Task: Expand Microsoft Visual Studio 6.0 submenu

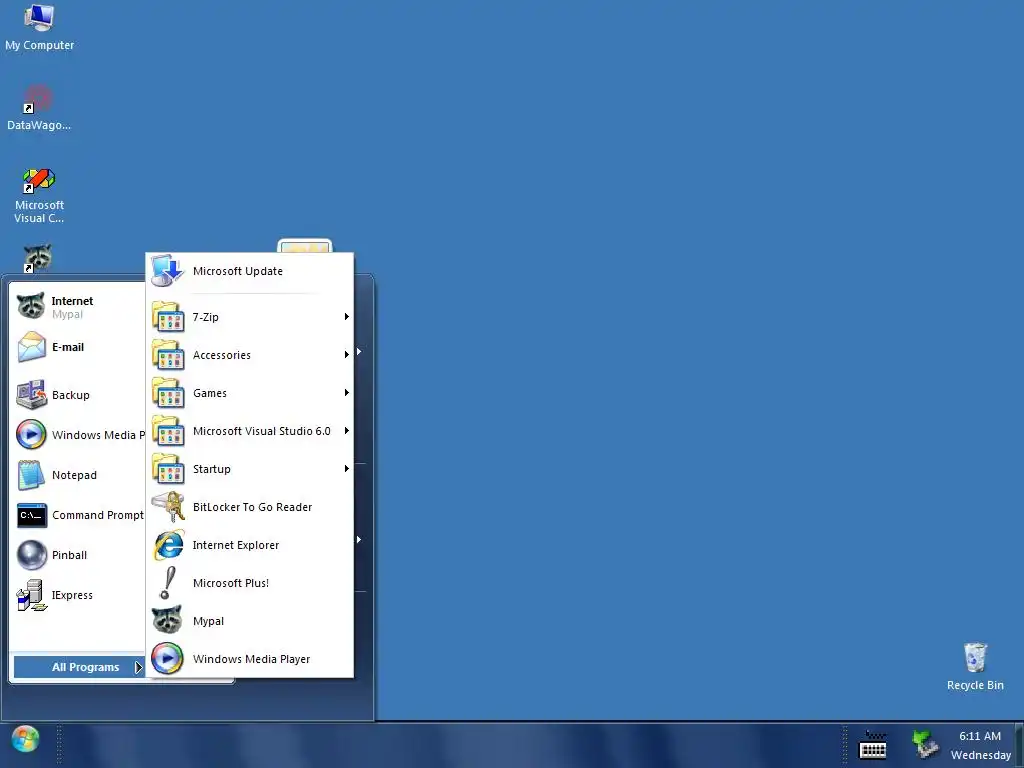Action: point(249,431)
